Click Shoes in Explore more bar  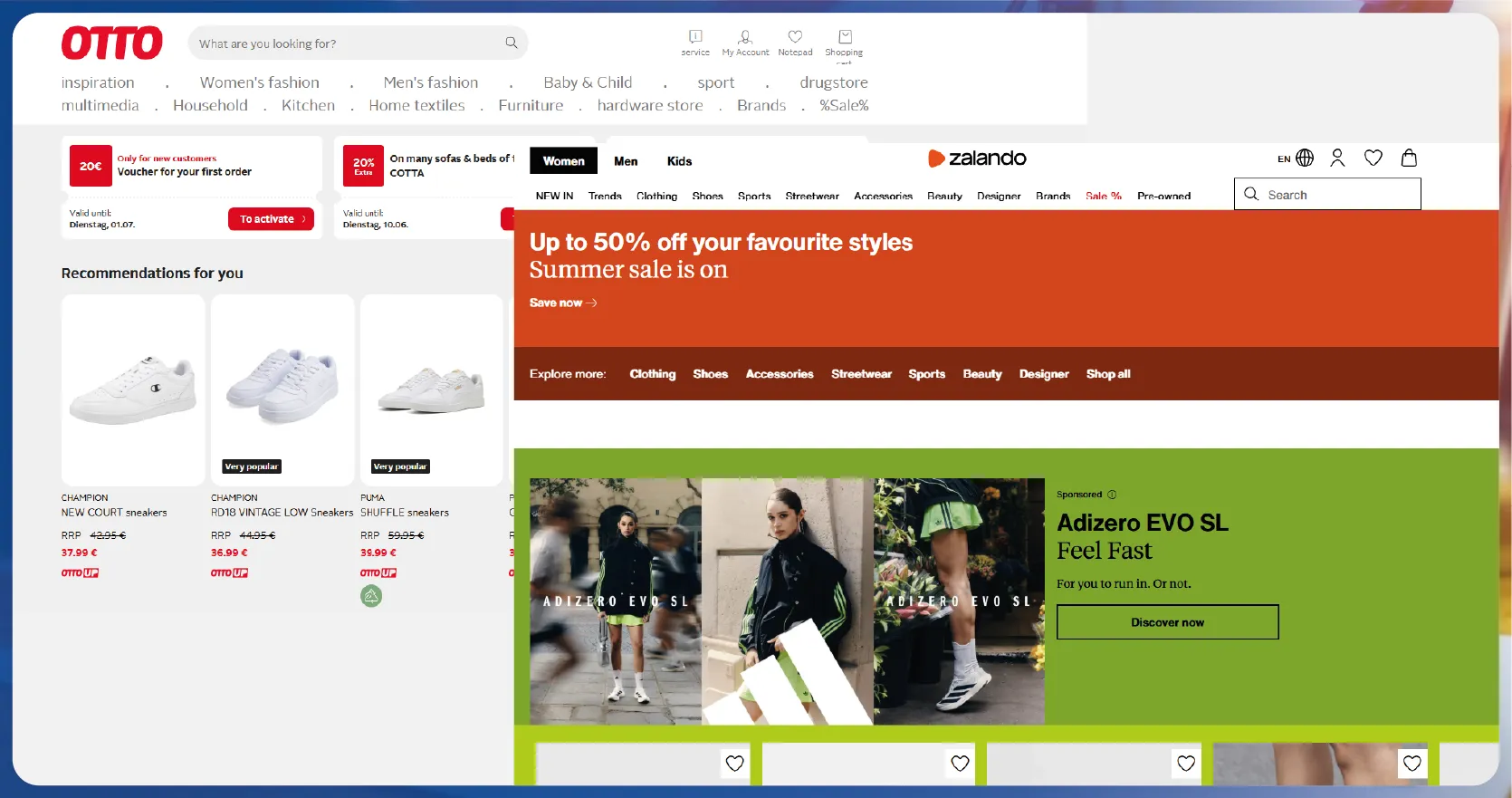click(710, 374)
